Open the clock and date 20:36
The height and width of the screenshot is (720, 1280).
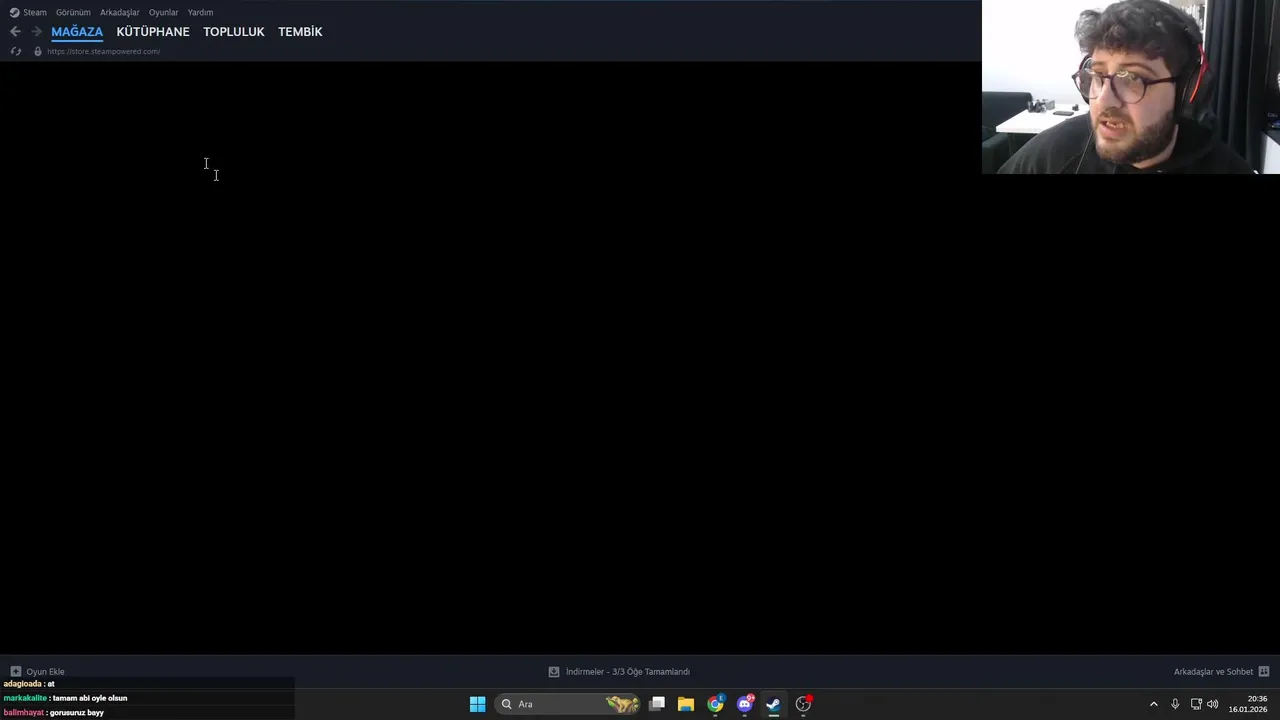1248,704
